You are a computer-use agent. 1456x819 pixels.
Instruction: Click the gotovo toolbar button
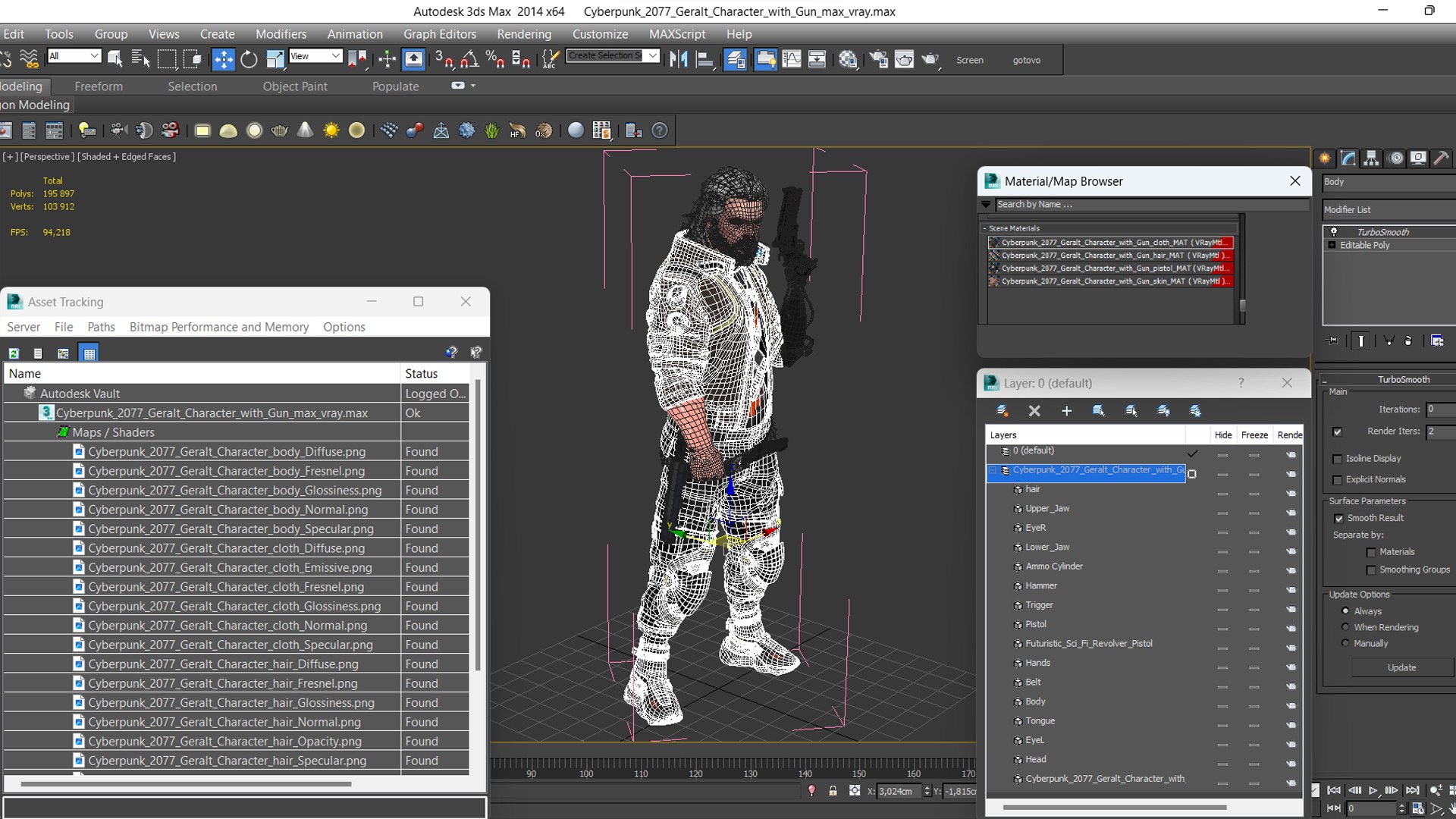(1027, 60)
